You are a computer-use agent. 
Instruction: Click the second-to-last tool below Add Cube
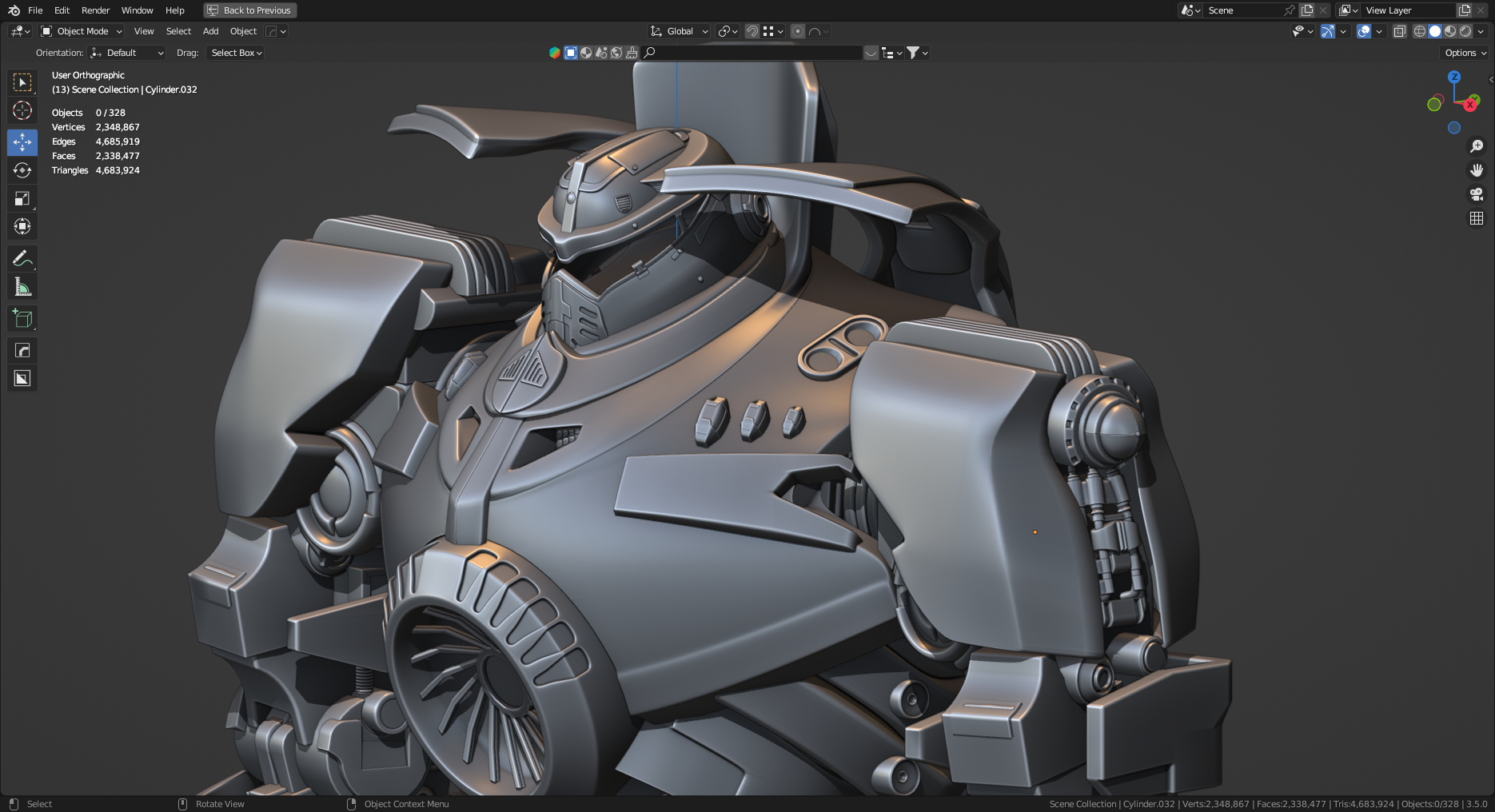tap(22, 350)
